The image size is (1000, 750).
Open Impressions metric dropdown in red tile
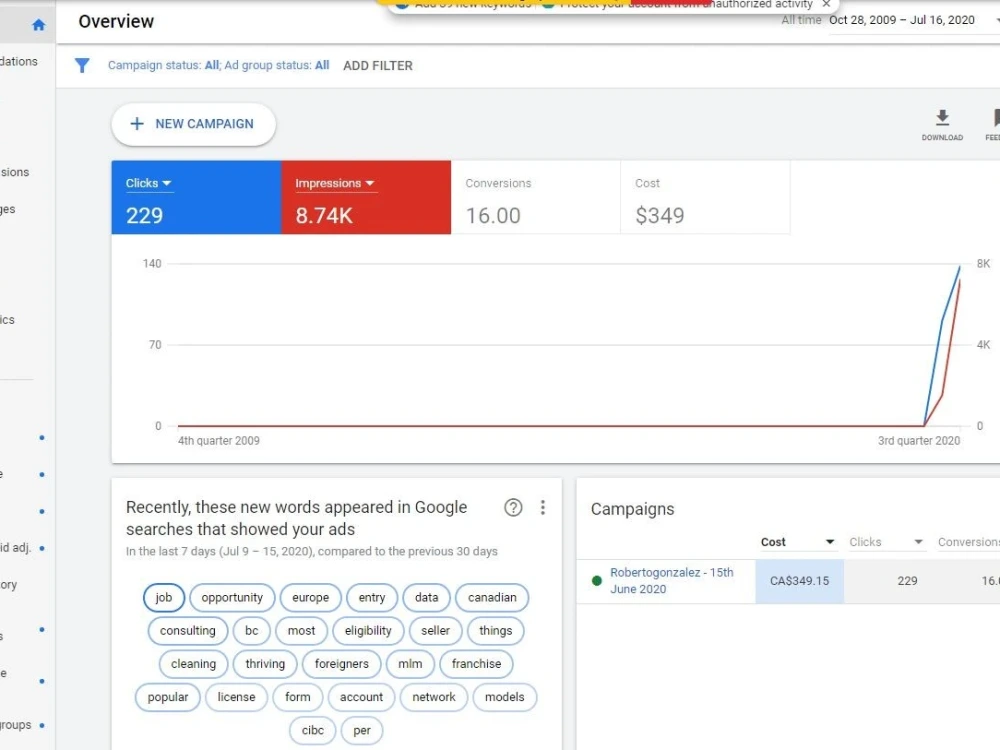(x=334, y=184)
